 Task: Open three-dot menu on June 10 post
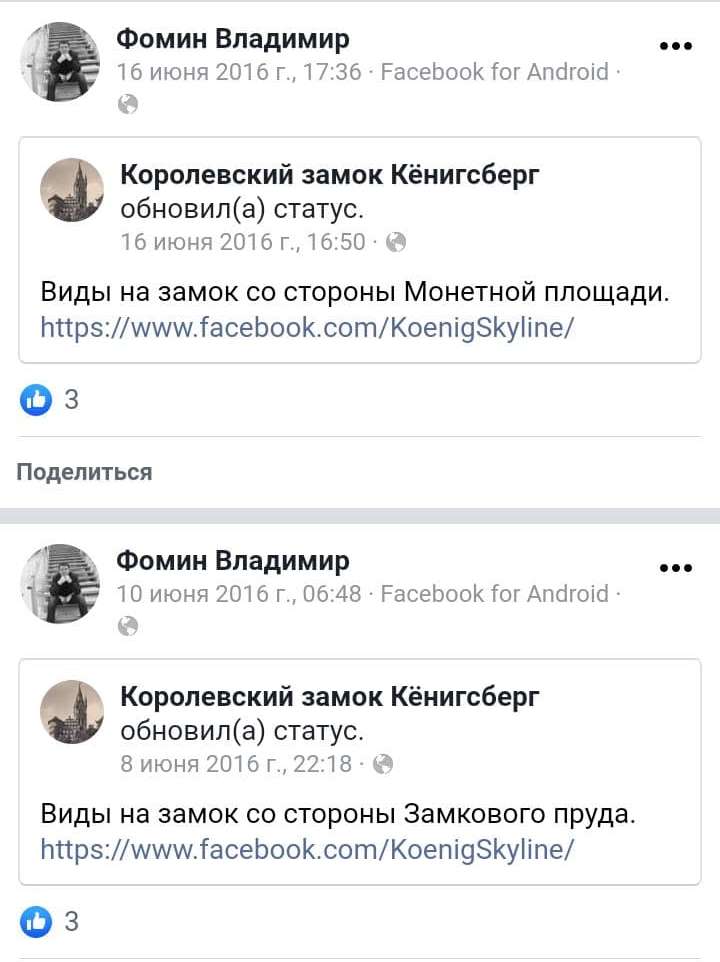tap(676, 568)
